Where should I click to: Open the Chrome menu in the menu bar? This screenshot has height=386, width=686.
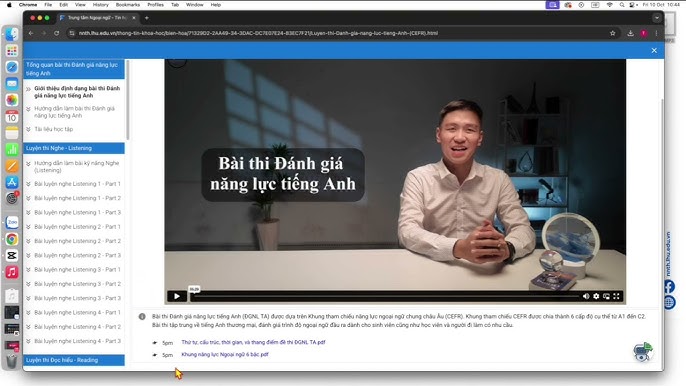28,5
